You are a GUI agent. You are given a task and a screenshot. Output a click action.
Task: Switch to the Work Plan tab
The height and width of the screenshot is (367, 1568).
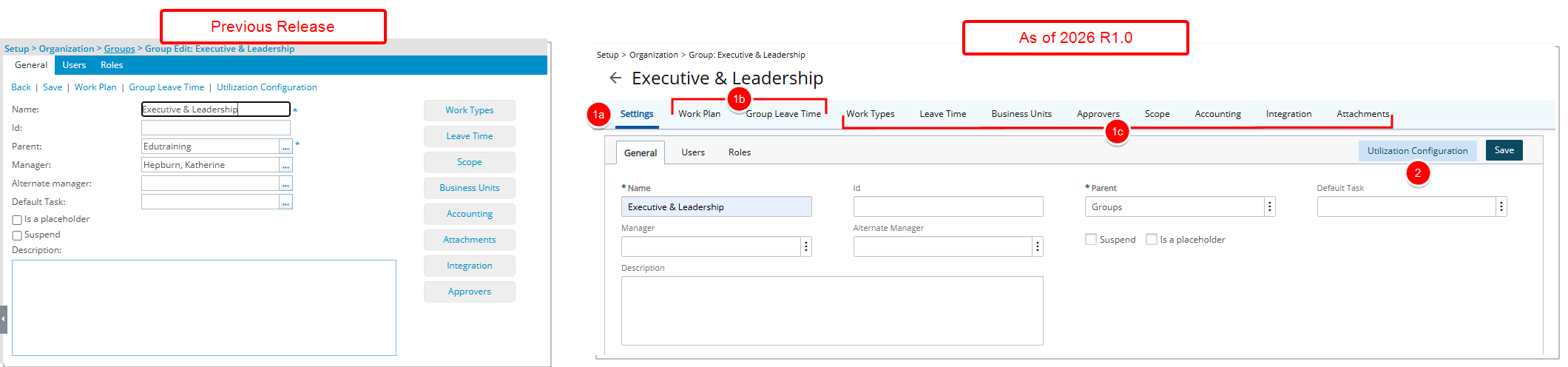699,114
